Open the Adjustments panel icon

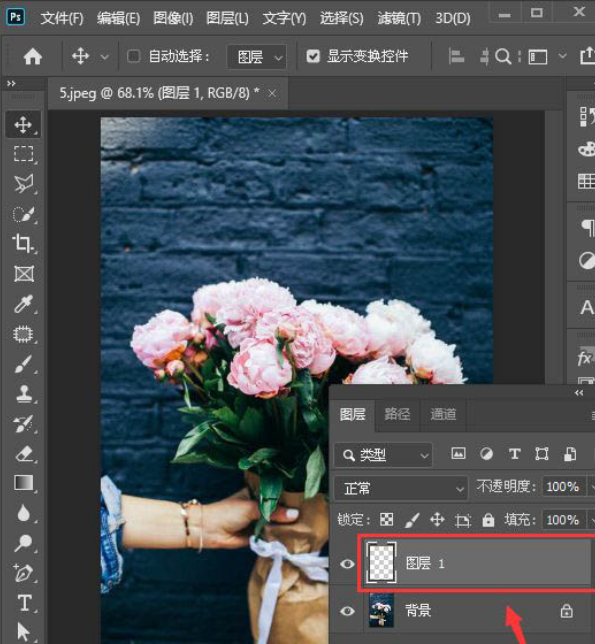pyautogui.click(x=586, y=260)
